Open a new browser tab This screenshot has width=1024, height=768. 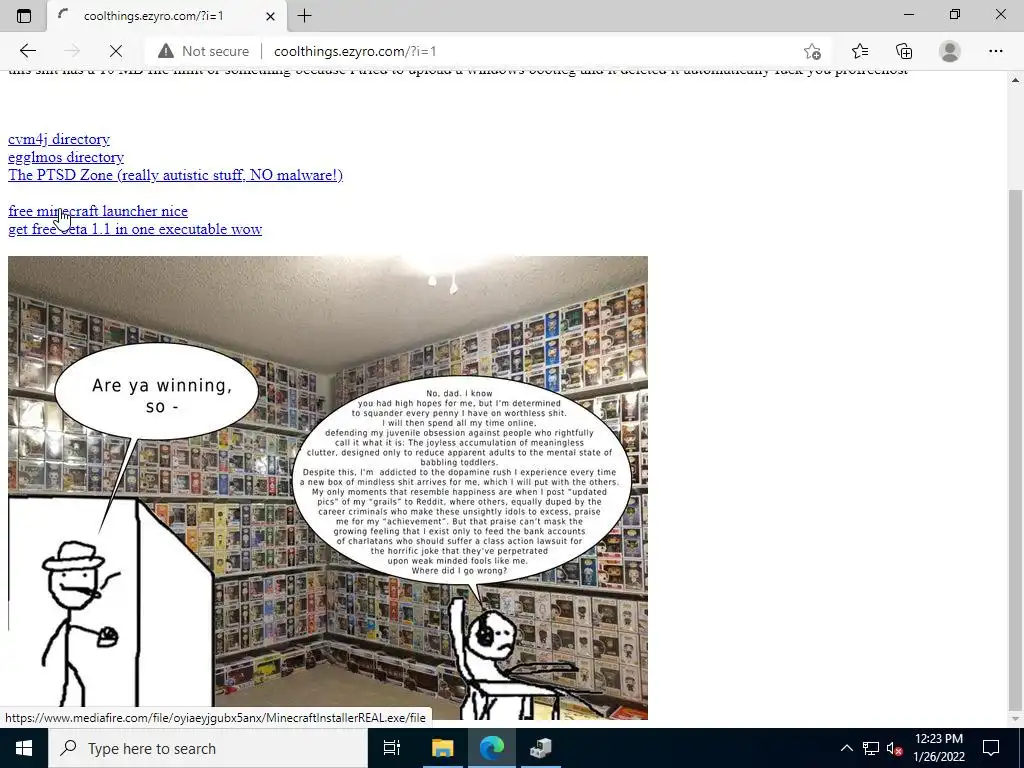[x=304, y=16]
